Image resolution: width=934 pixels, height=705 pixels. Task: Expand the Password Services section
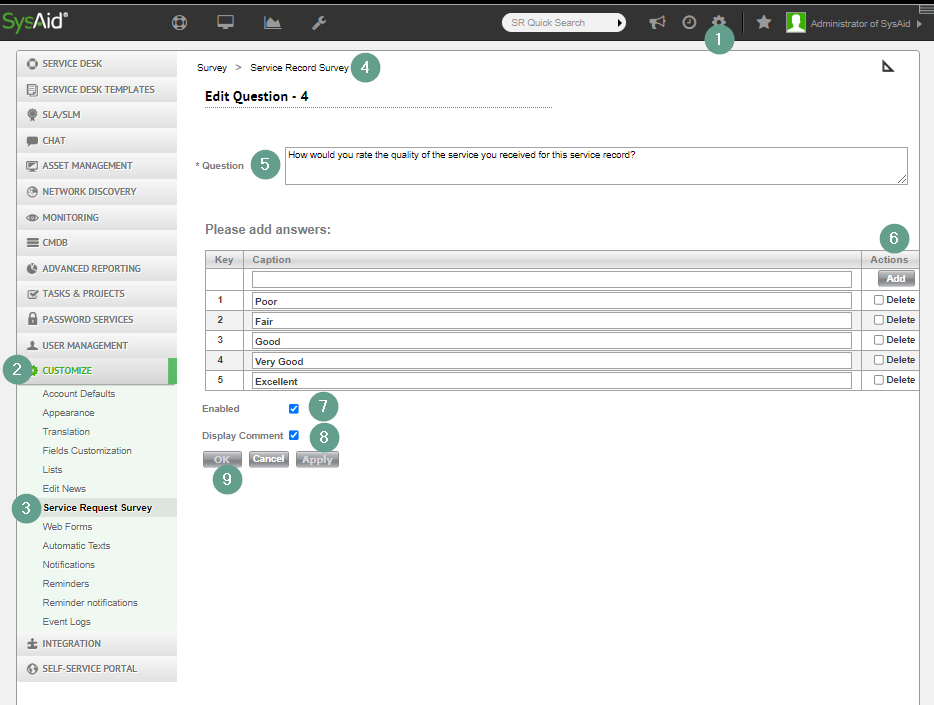(x=96, y=320)
